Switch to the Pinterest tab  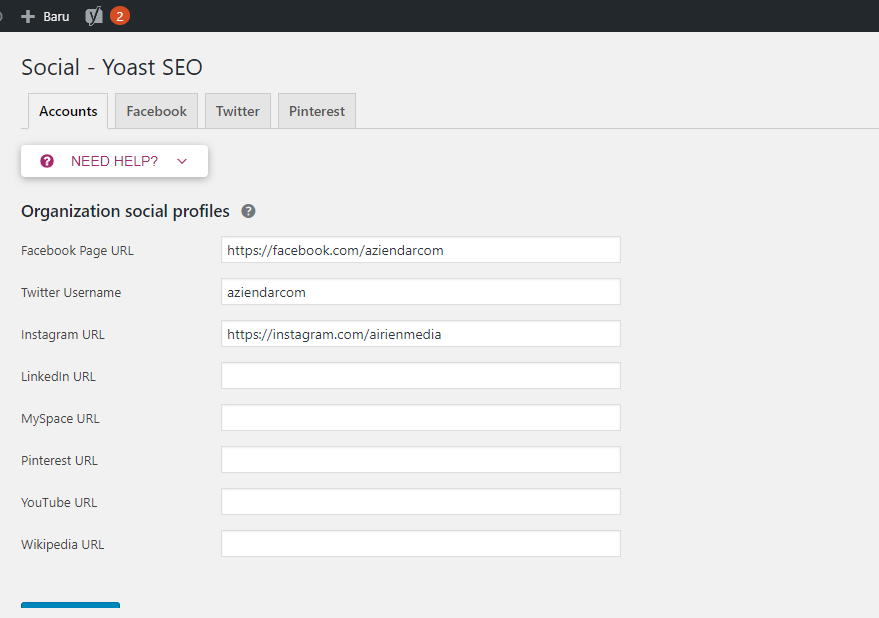[317, 111]
